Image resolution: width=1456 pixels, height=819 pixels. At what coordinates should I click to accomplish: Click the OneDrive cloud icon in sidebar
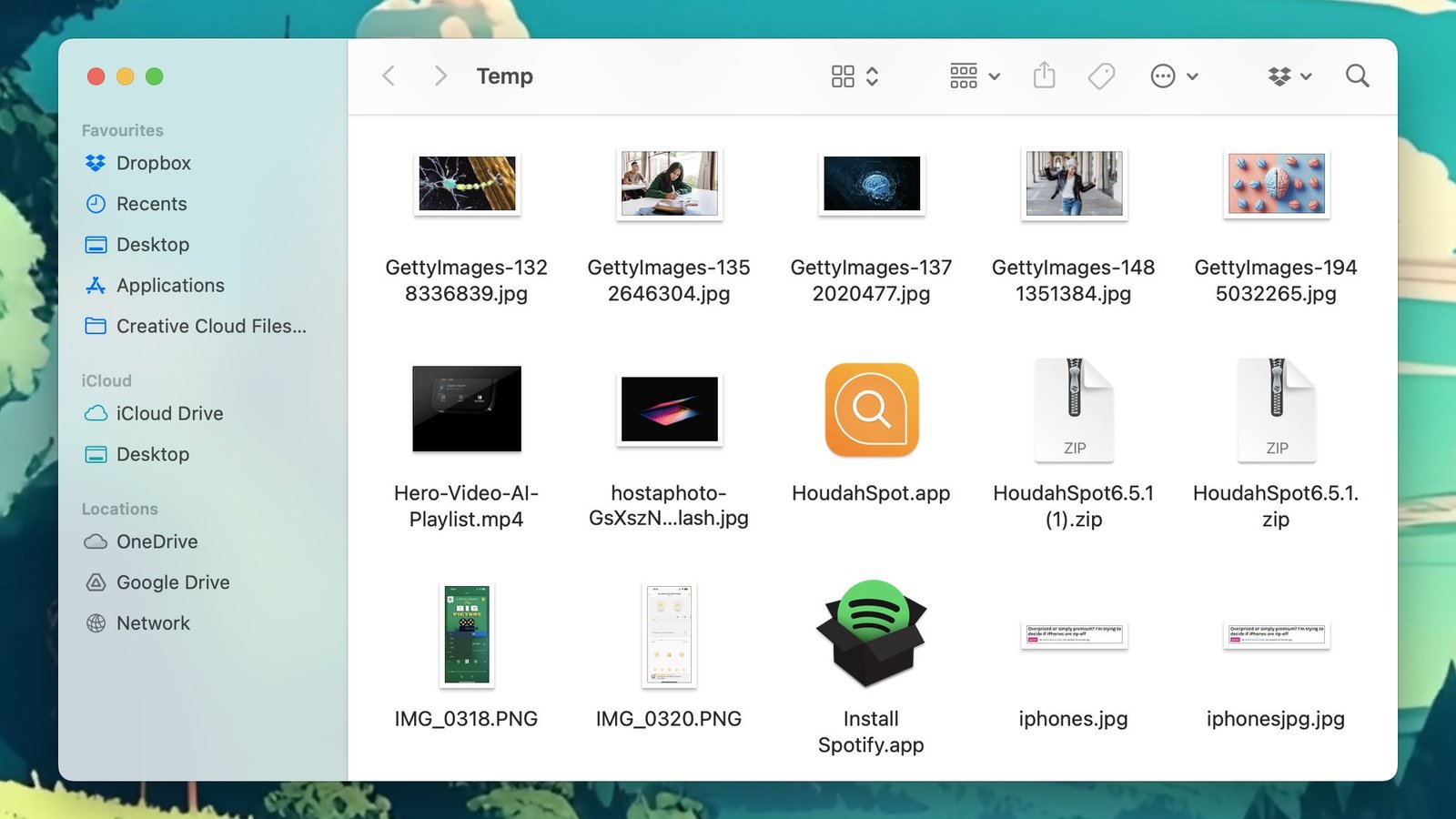click(96, 541)
